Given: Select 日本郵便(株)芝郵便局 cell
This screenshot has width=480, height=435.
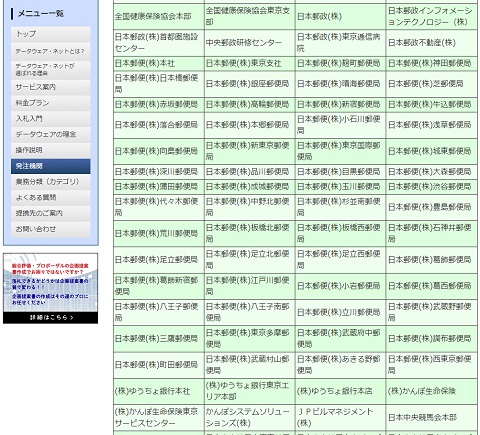Looking at the screenshot, I should click(432, 84).
